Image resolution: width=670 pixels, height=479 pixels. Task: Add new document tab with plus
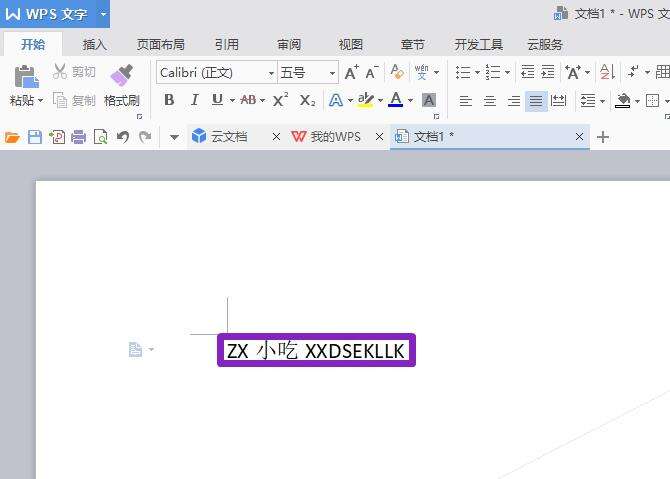click(603, 137)
